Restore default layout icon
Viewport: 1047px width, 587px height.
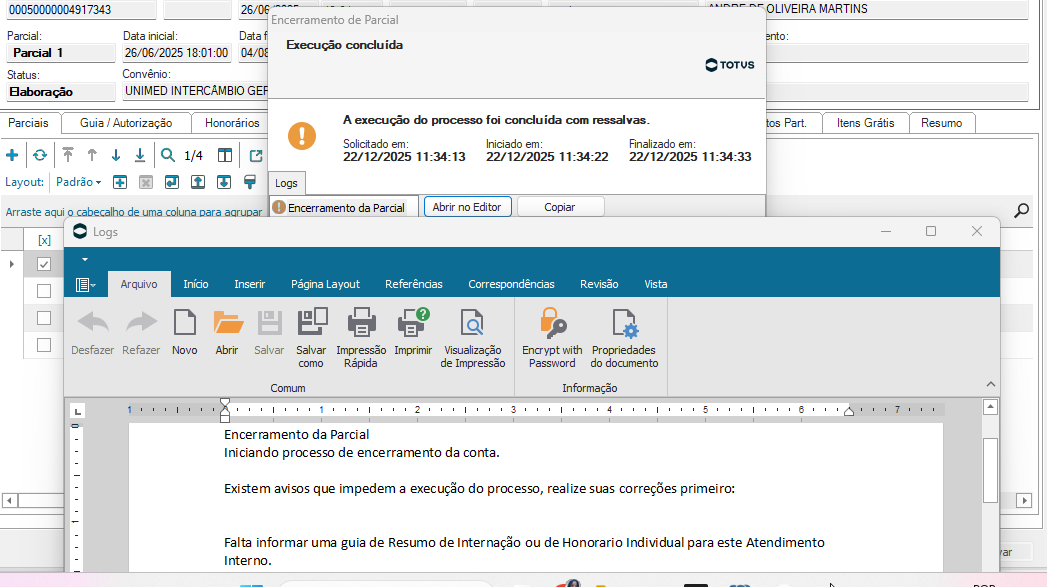click(x=172, y=182)
